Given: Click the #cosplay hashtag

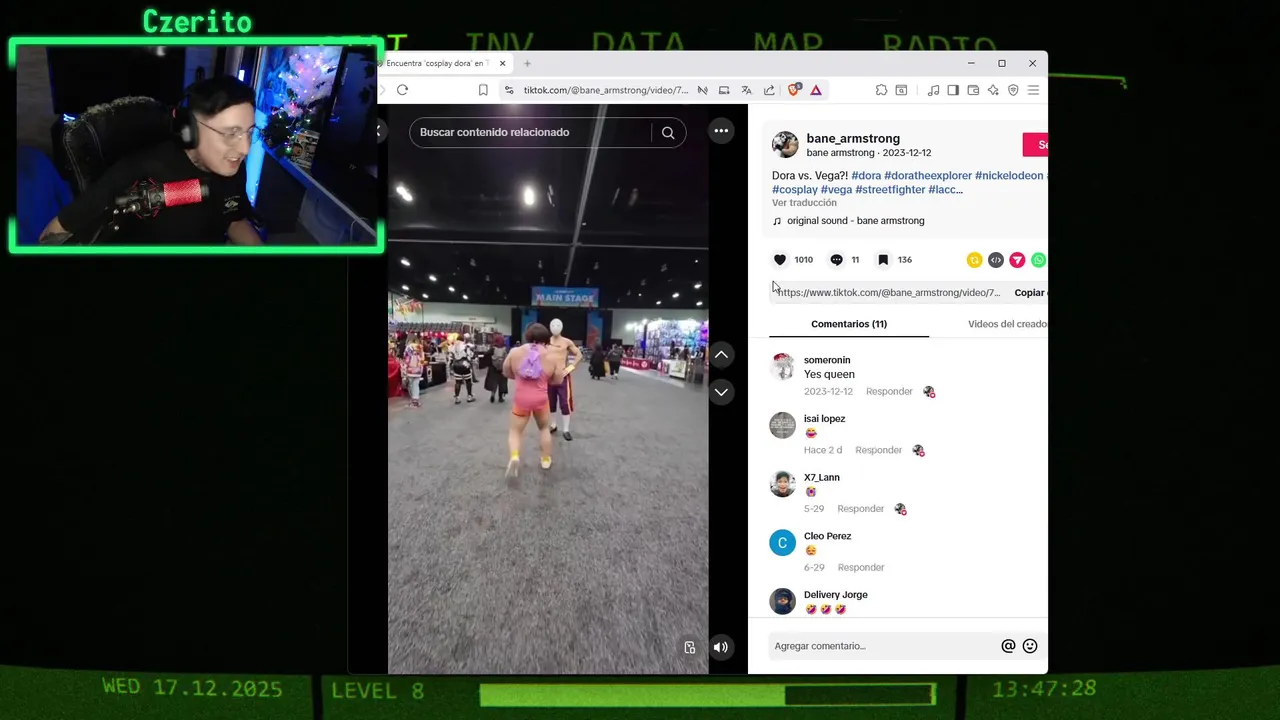Looking at the screenshot, I should coord(795,189).
